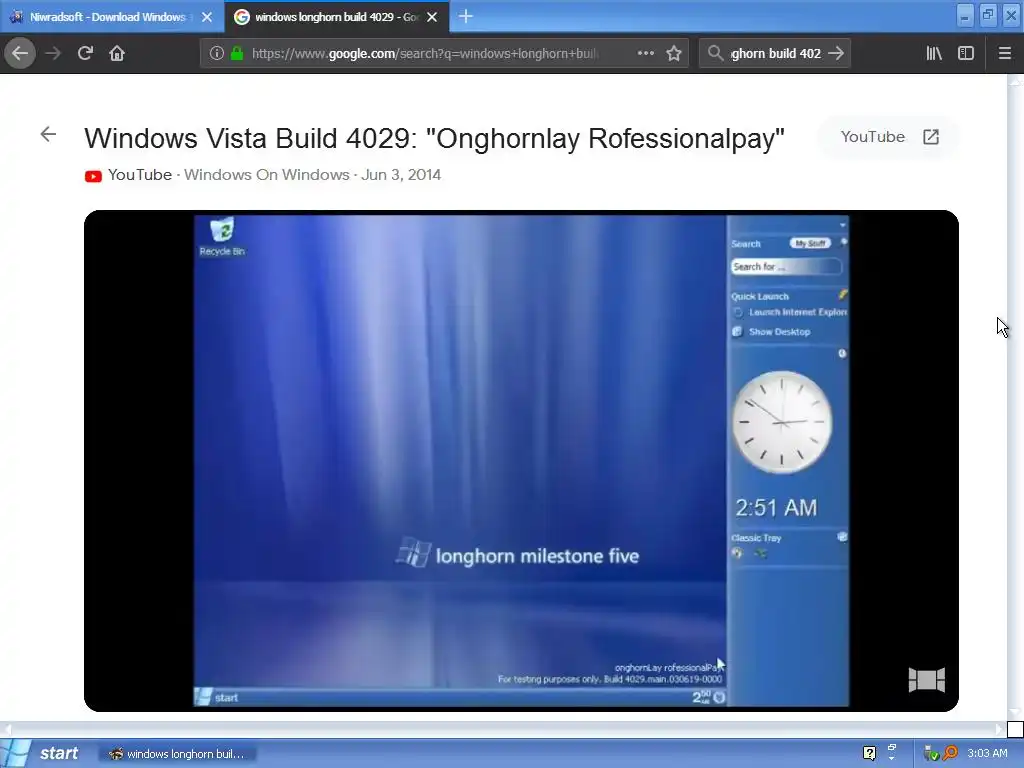Toggle the Firefox sidebar icon

[x=966, y=54]
